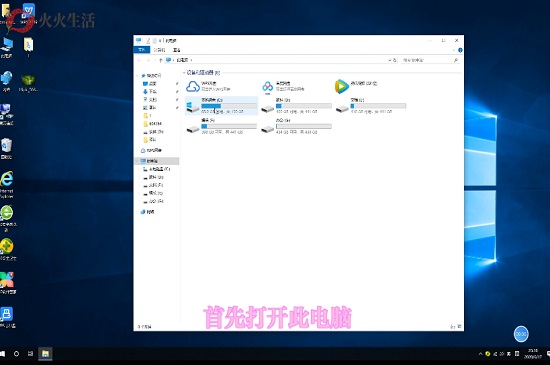550x365 pixels.
Task: Click the blue screen recorder timer circle
Action: click(x=521, y=334)
